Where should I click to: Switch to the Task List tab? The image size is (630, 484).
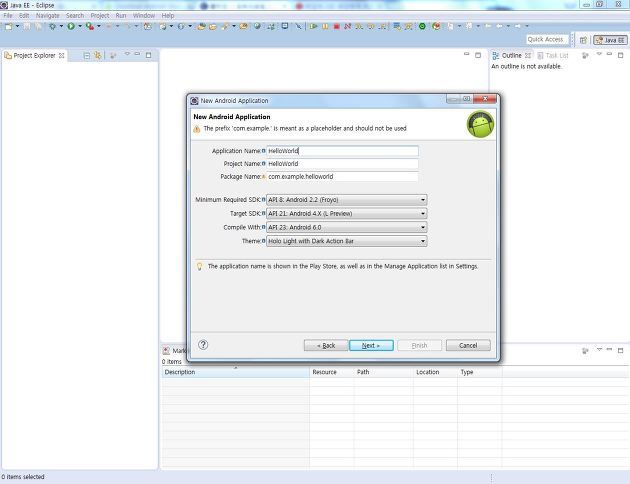pos(553,55)
